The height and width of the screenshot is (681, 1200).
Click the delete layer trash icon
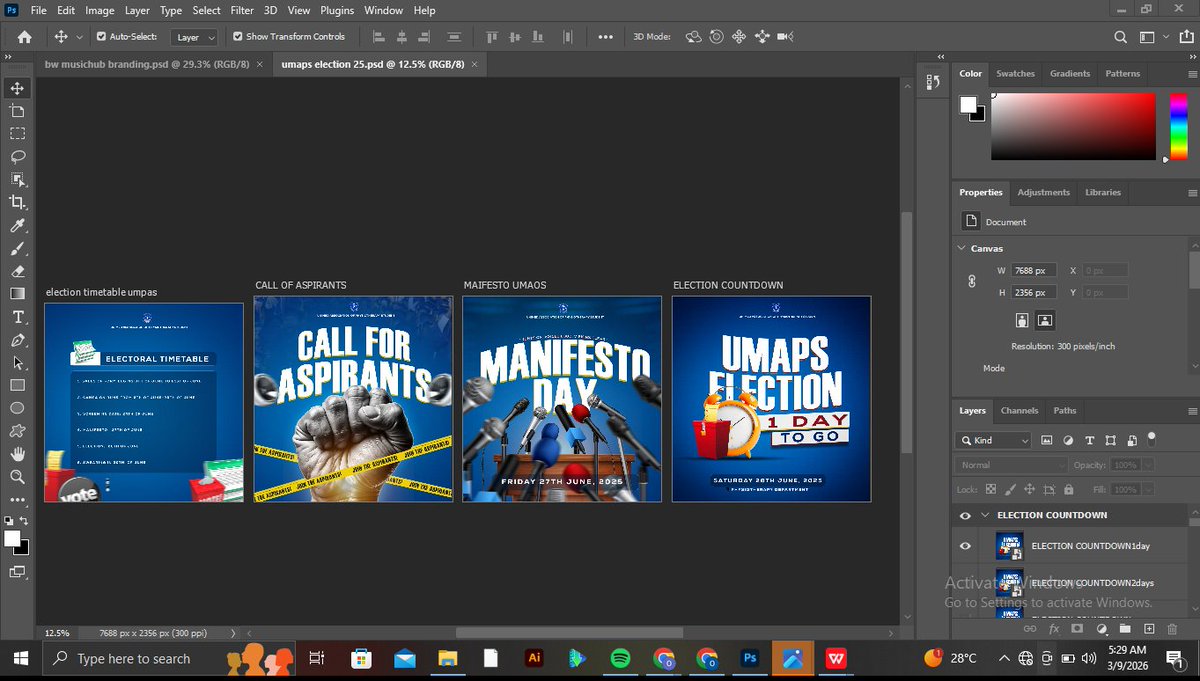coord(1172,629)
